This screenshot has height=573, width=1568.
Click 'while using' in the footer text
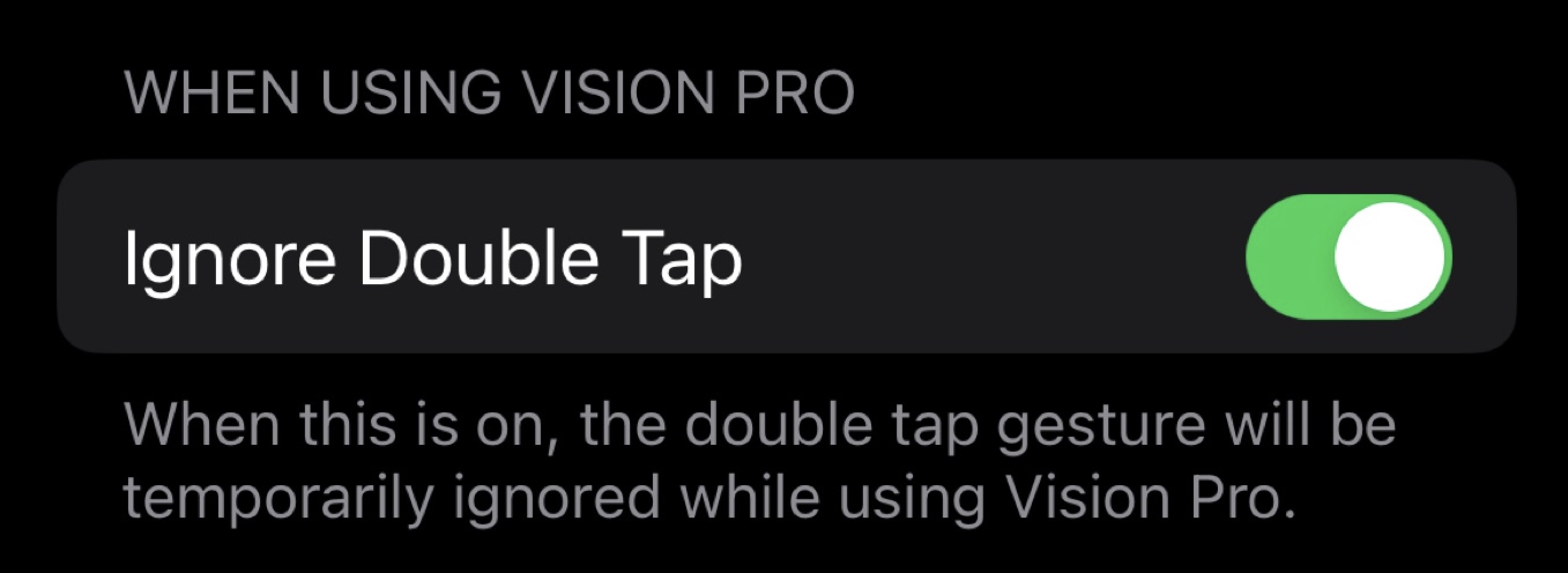pos(833,497)
